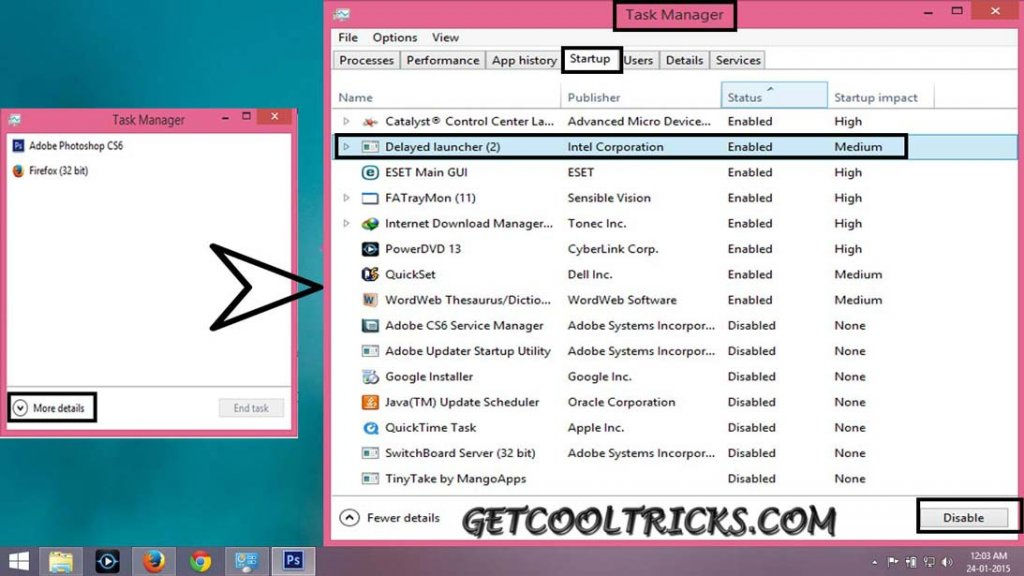Viewport: 1024px width, 576px height.
Task: Open the Windows Start button
Action: coord(19,561)
